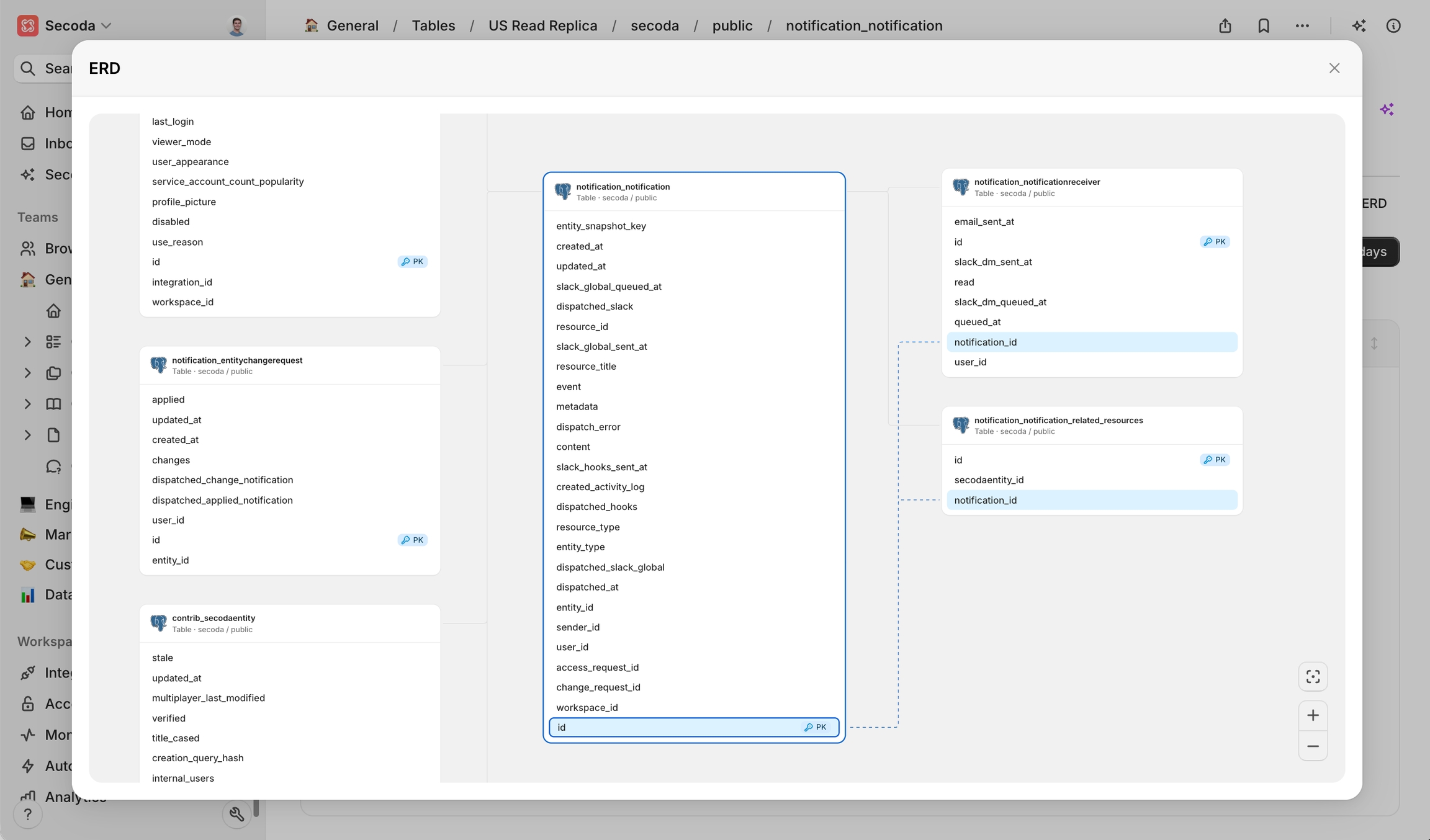The image size is (1430, 840).
Task: Bookmark this table using bookmark icon
Action: [x=1263, y=25]
